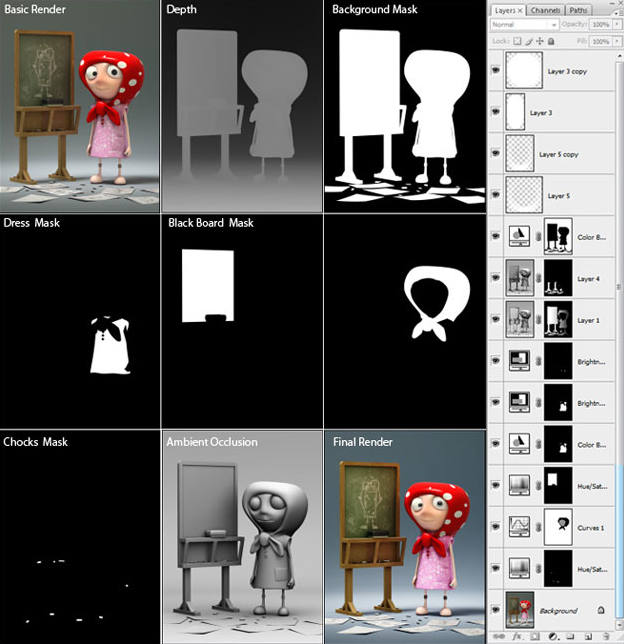This screenshot has height=644, width=624.
Task: Switch to the Paths tab
Action: click(x=578, y=10)
